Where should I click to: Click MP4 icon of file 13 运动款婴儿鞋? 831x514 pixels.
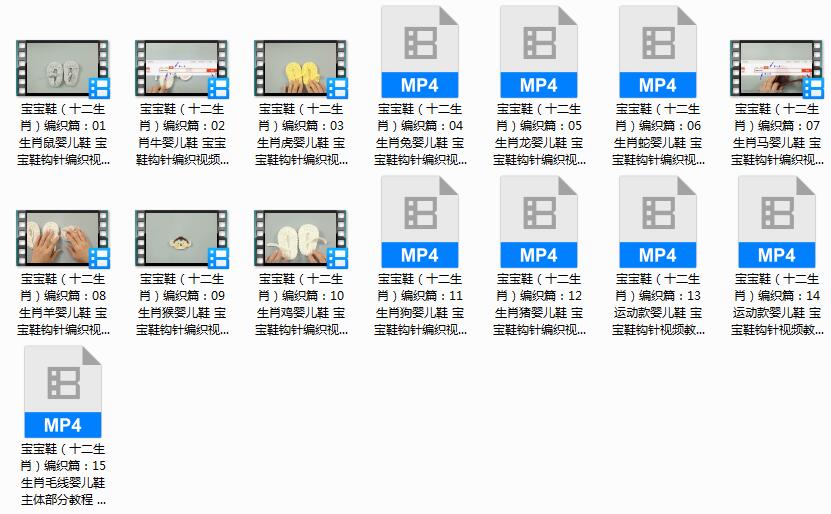tap(657, 222)
